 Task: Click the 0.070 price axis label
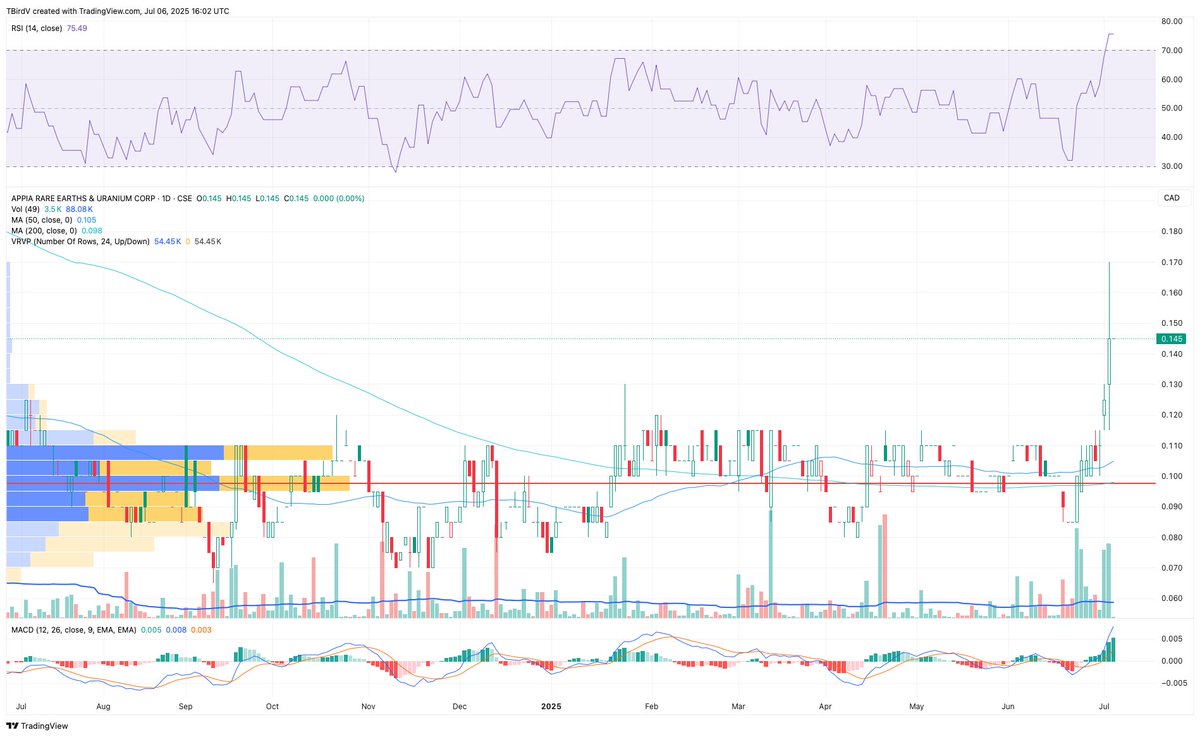click(x=1173, y=568)
